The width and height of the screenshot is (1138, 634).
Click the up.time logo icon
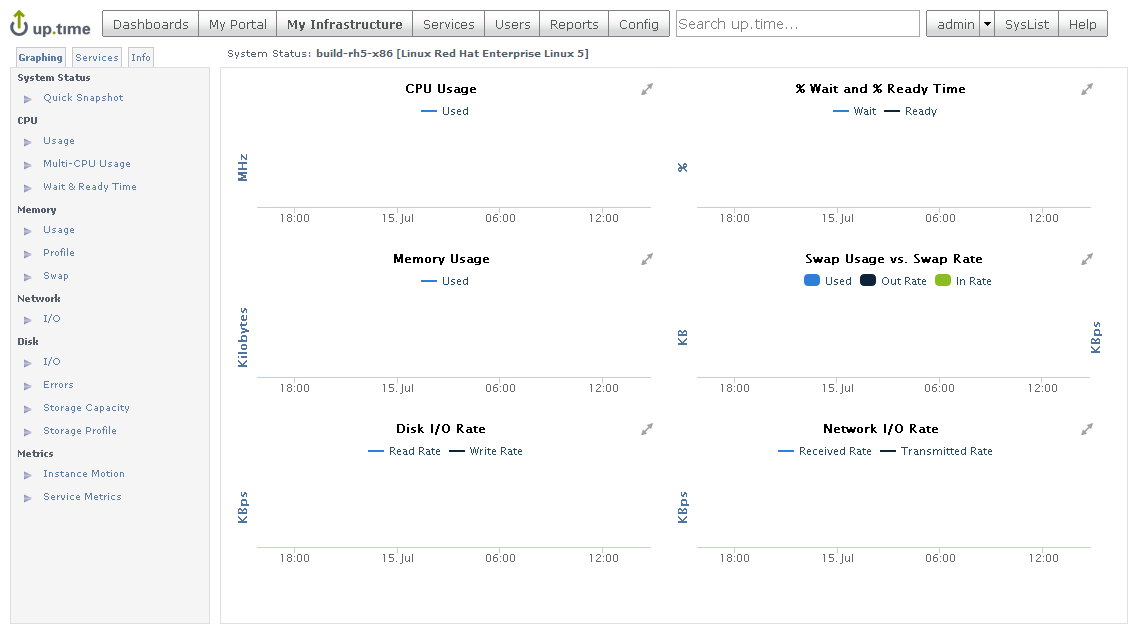coord(20,23)
